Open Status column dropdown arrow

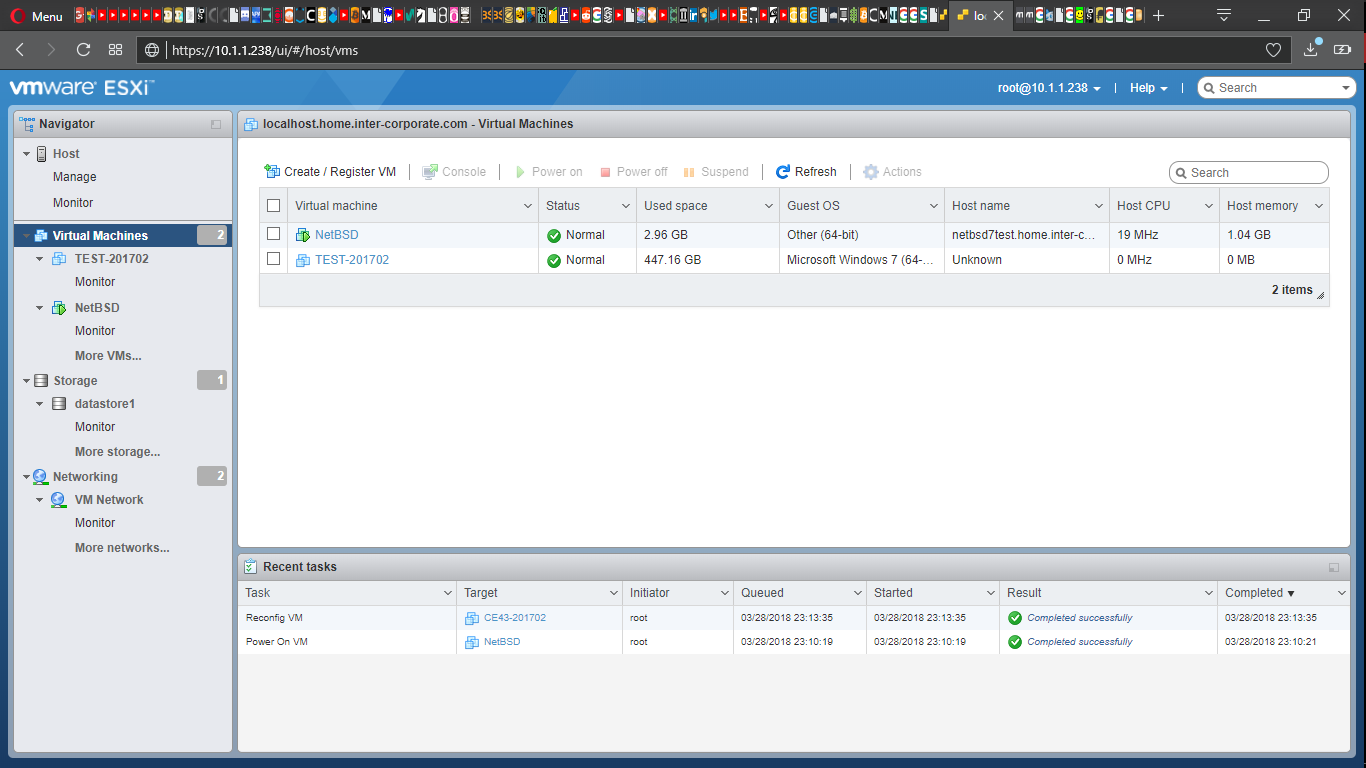click(x=625, y=206)
